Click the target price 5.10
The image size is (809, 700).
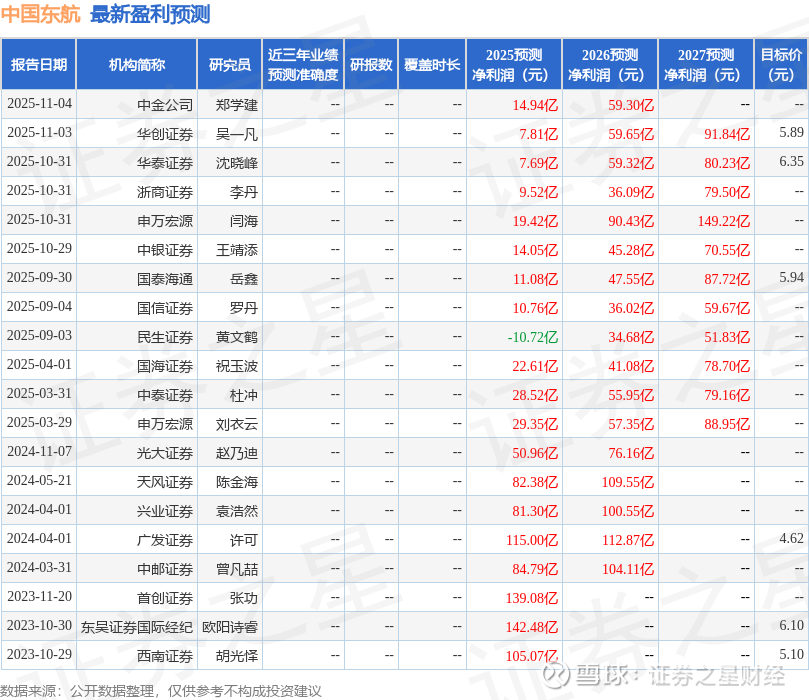pyautogui.click(x=791, y=654)
